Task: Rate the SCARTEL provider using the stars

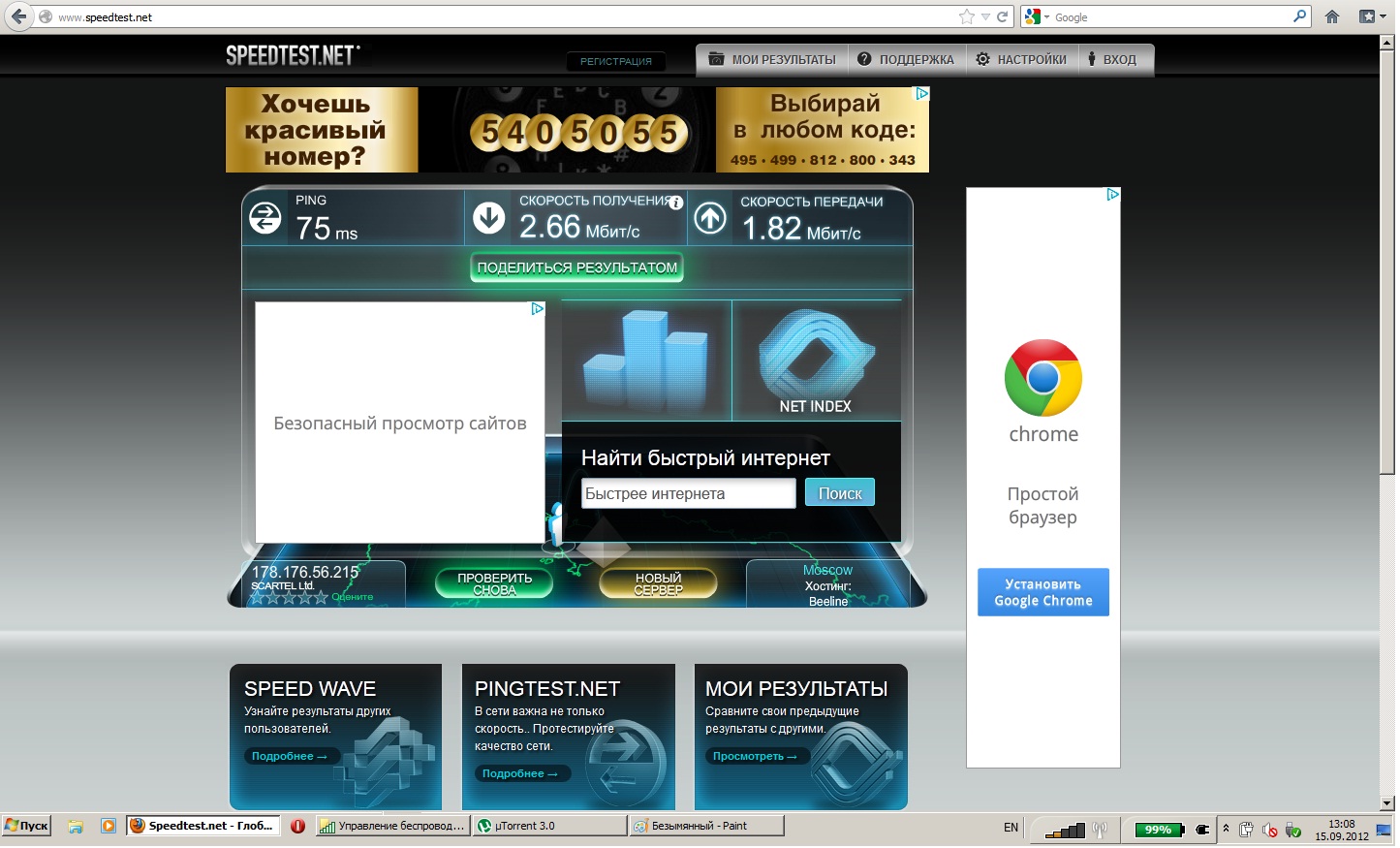Action: click(289, 598)
